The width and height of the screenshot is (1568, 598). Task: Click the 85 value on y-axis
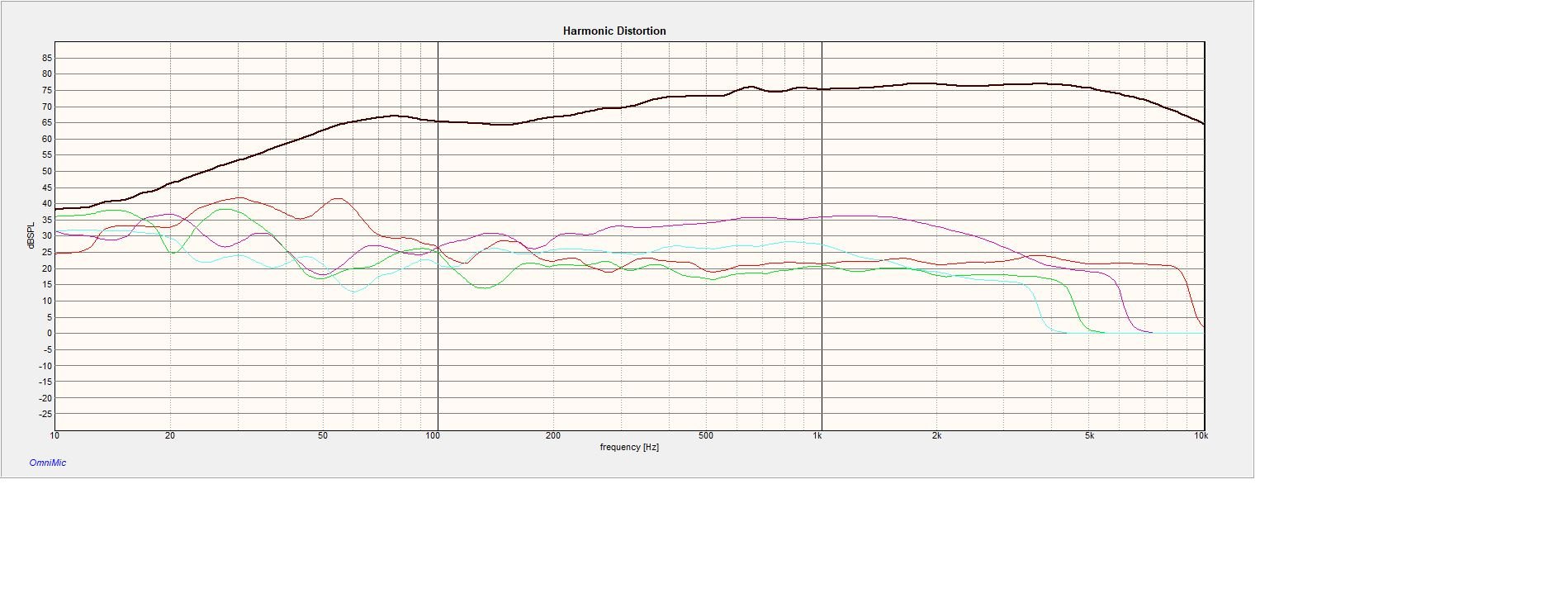(x=48, y=58)
